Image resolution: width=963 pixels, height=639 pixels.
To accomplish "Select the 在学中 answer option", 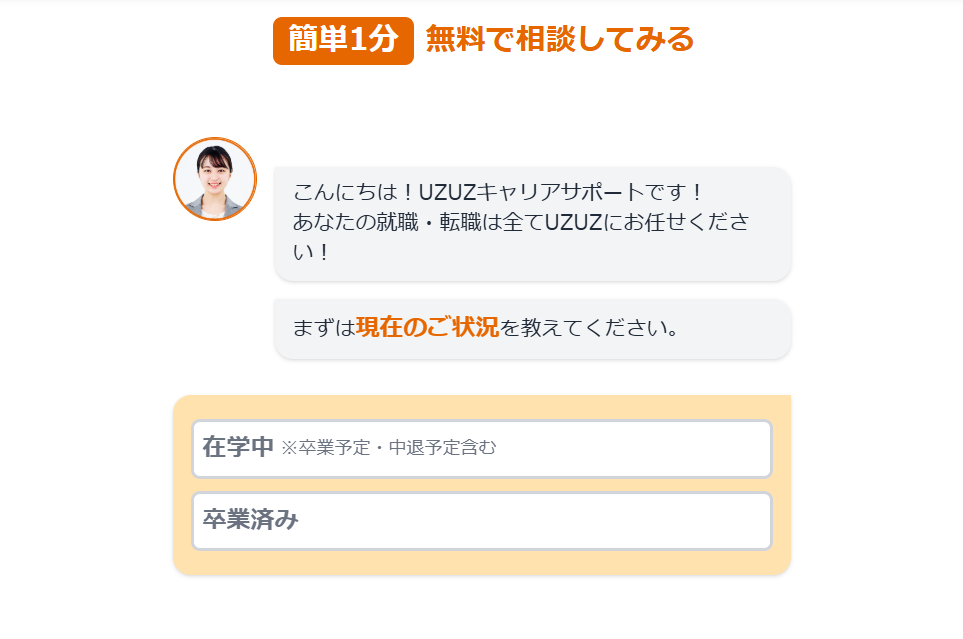I will click(482, 449).
